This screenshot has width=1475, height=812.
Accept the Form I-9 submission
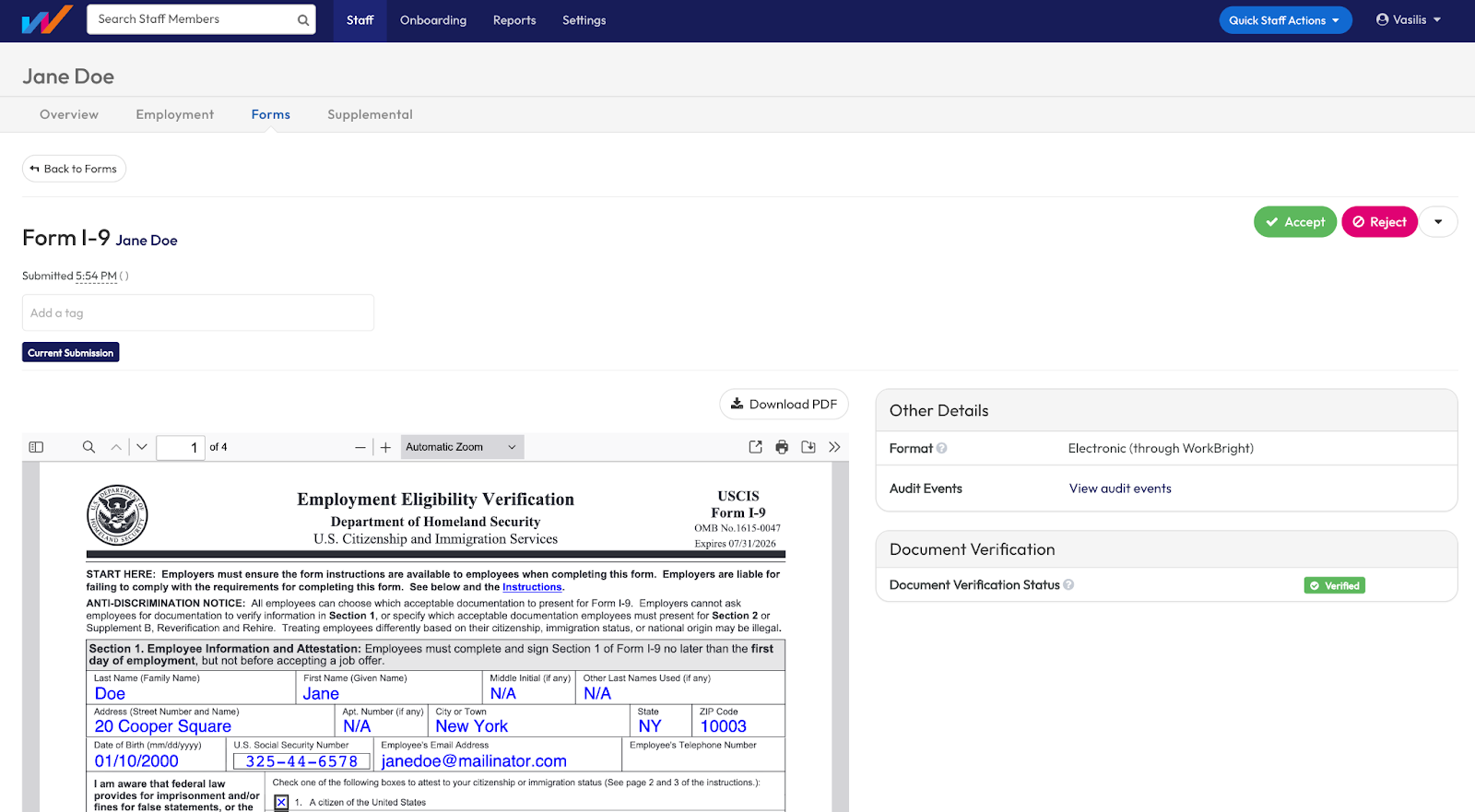(x=1294, y=222)
